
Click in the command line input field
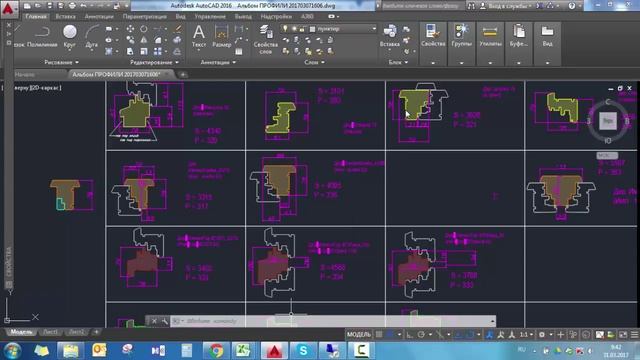pos(333,321)
